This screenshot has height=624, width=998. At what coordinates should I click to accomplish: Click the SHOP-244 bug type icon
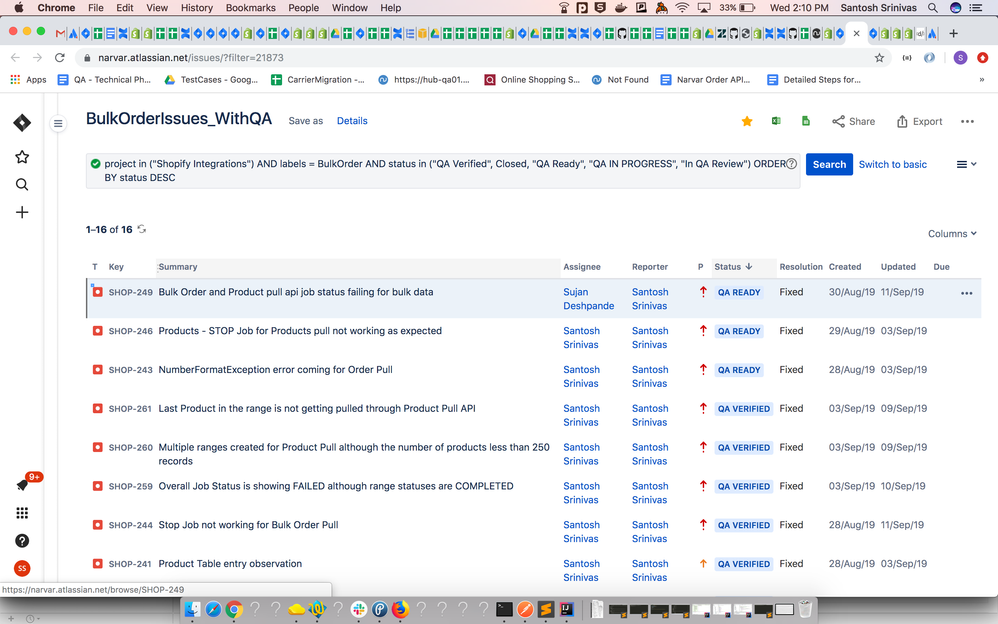(x=97, y=525)
